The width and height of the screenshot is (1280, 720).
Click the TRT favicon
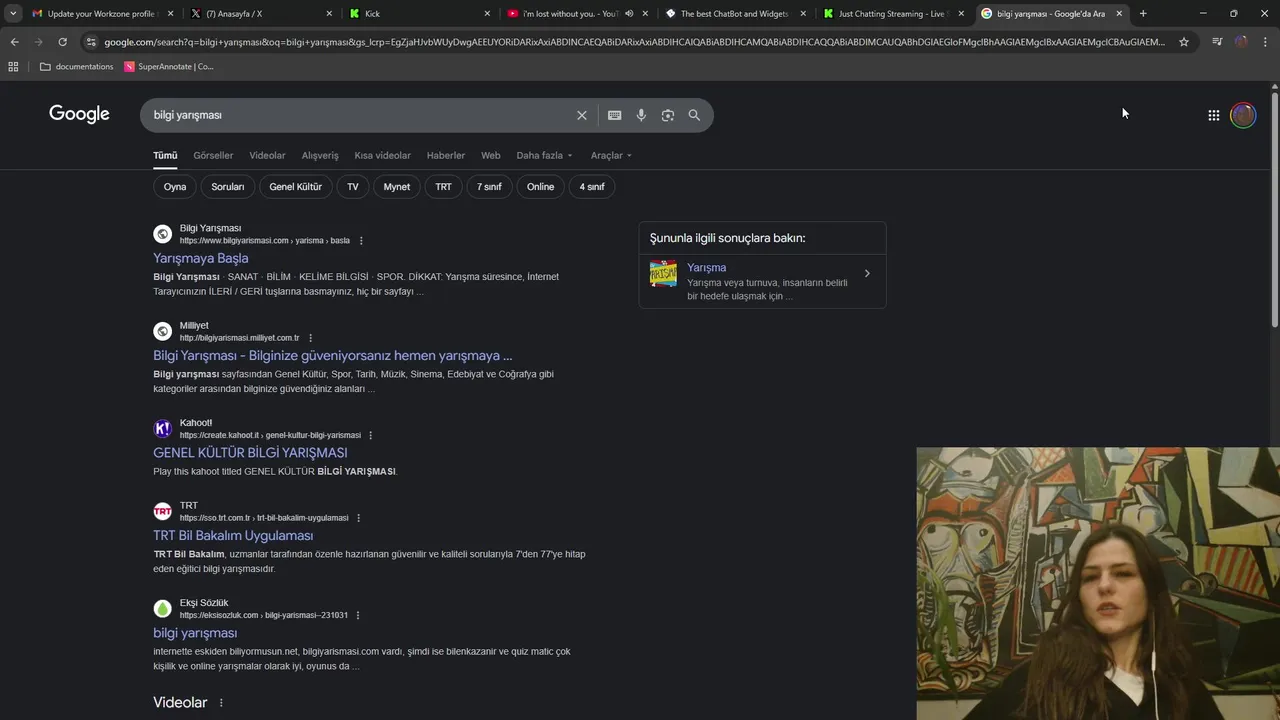[x=162, y=511]
